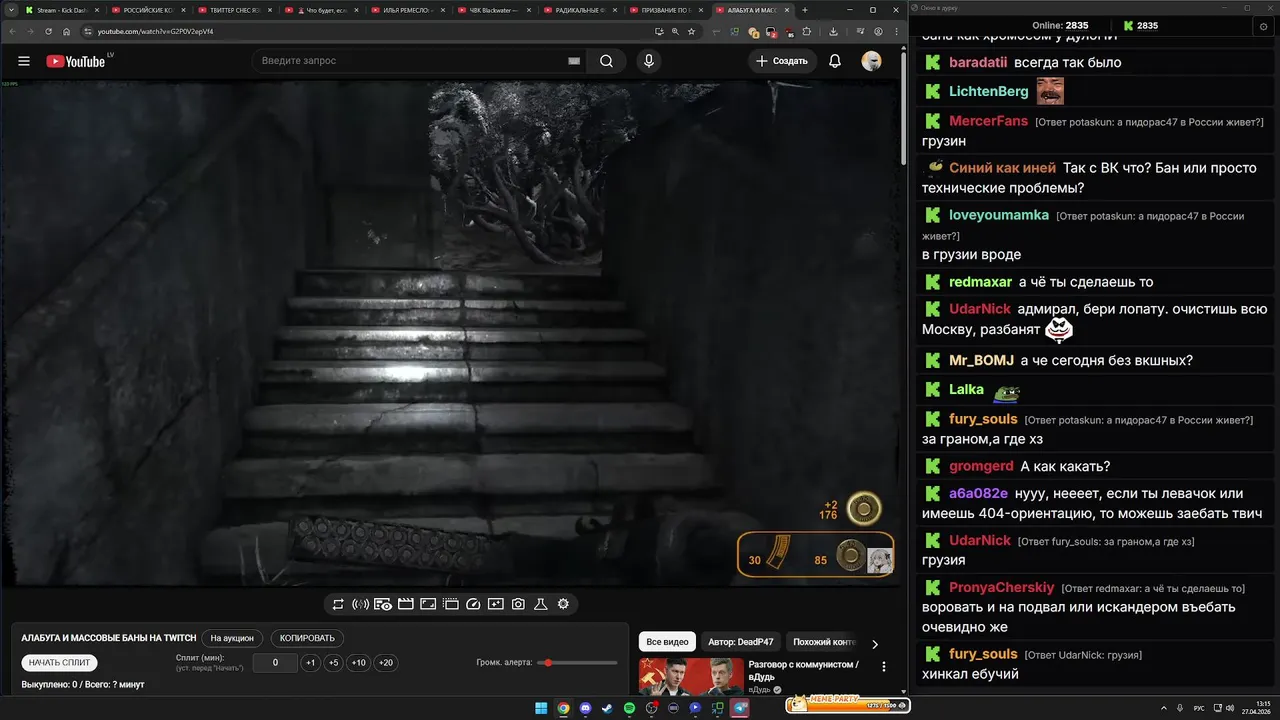Image resolution: width=1280 pixels, height=720 pixels.
Task: Click the pop-out window icon under player
Action: tap(450, 604)
